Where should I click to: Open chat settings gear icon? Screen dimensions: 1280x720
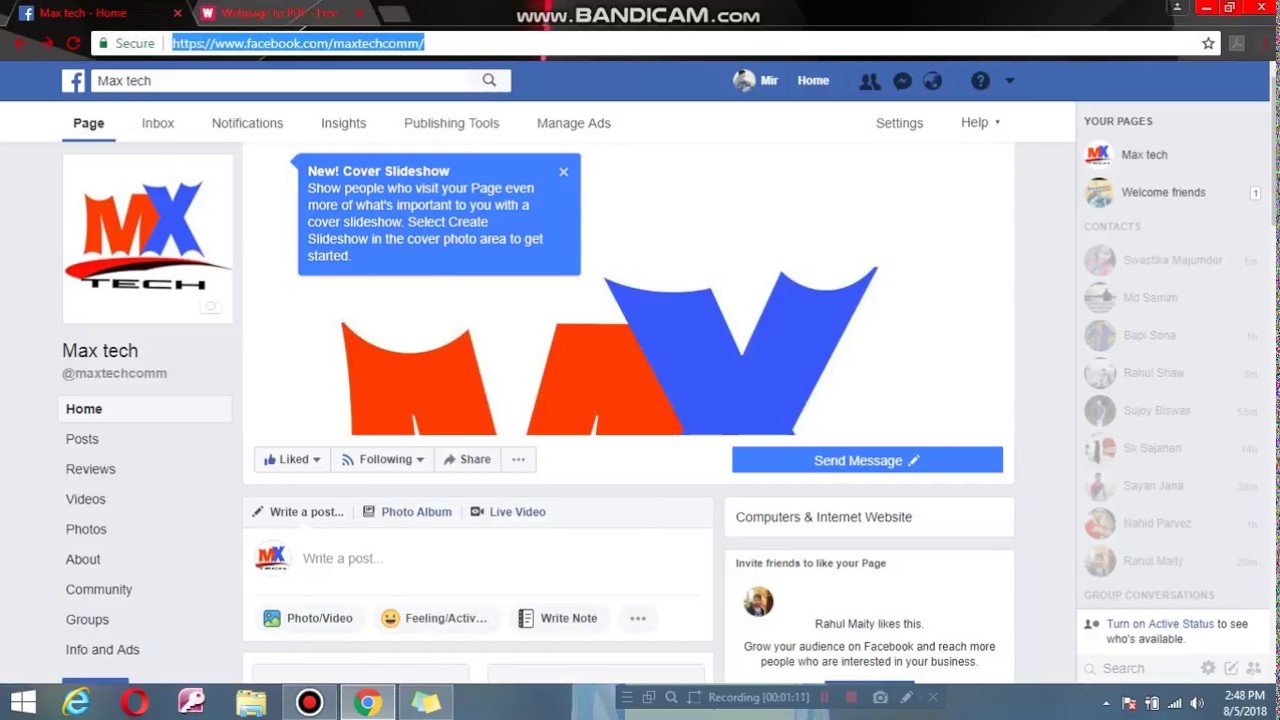pos(1208,668)
